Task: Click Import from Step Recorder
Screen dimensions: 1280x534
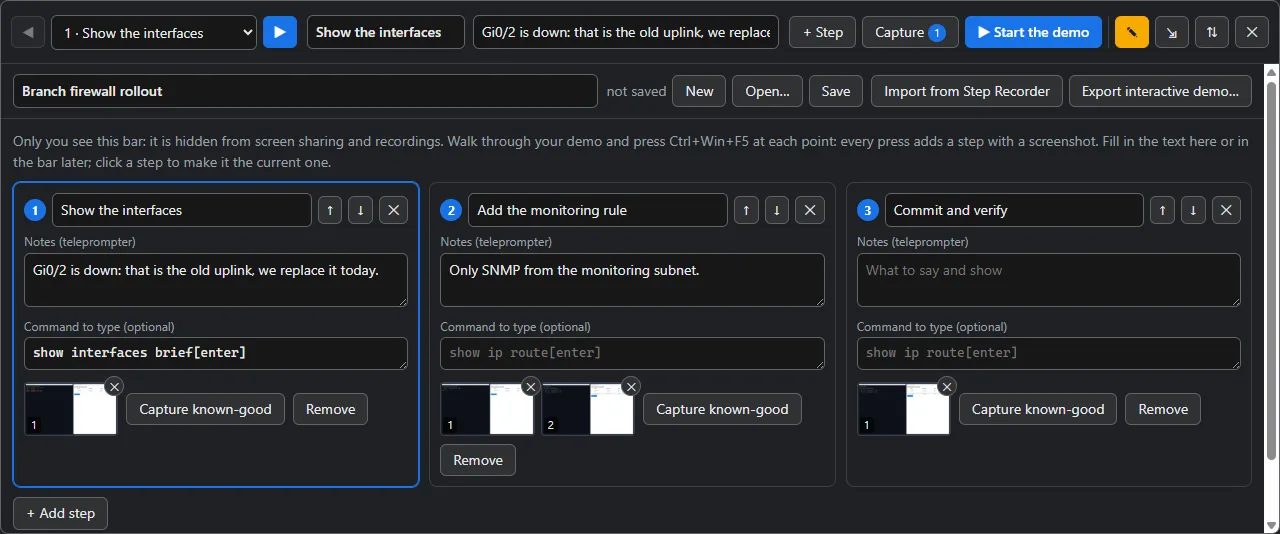Action: tap(967, 91)
